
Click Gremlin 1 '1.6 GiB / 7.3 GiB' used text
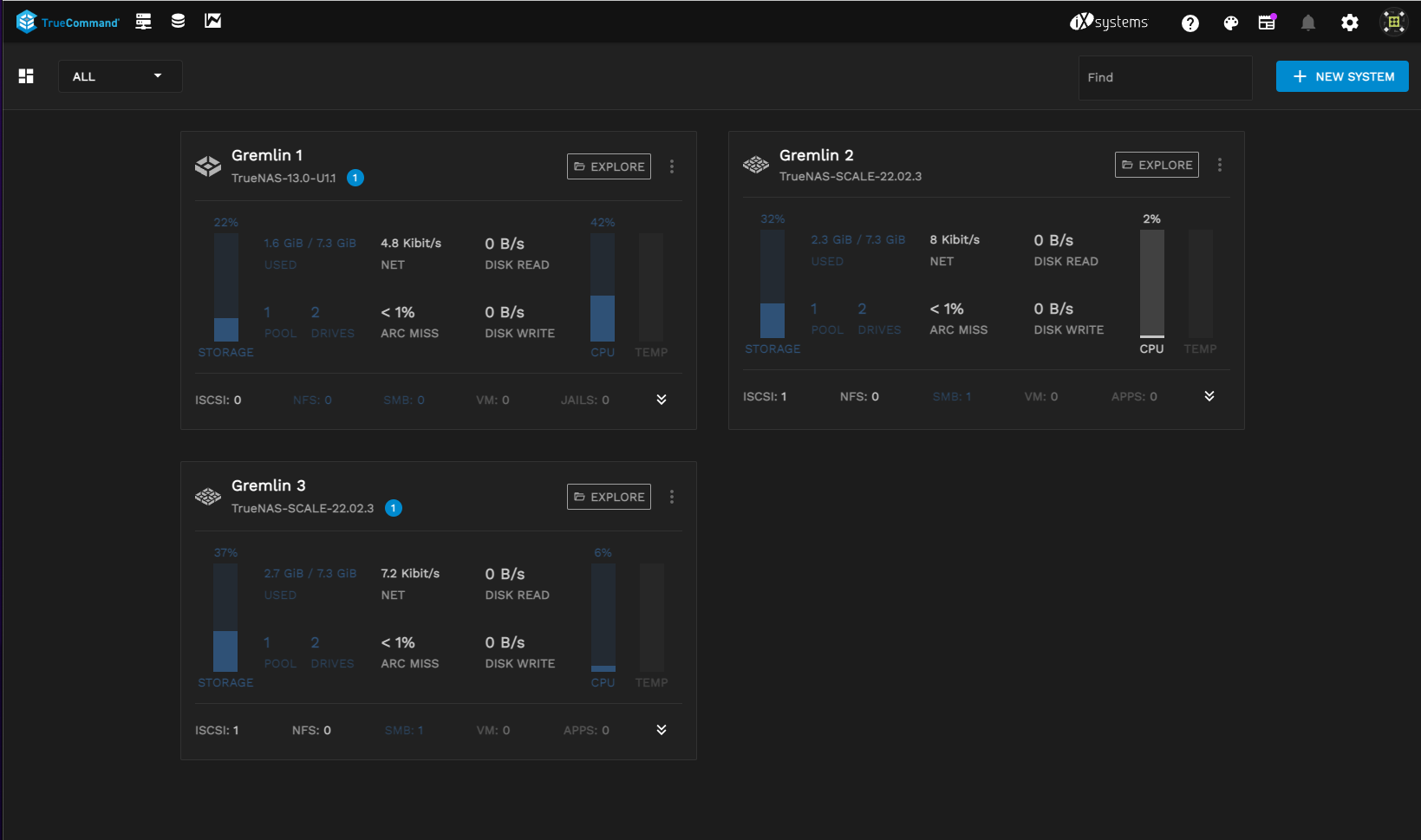(x=310, y=244)
